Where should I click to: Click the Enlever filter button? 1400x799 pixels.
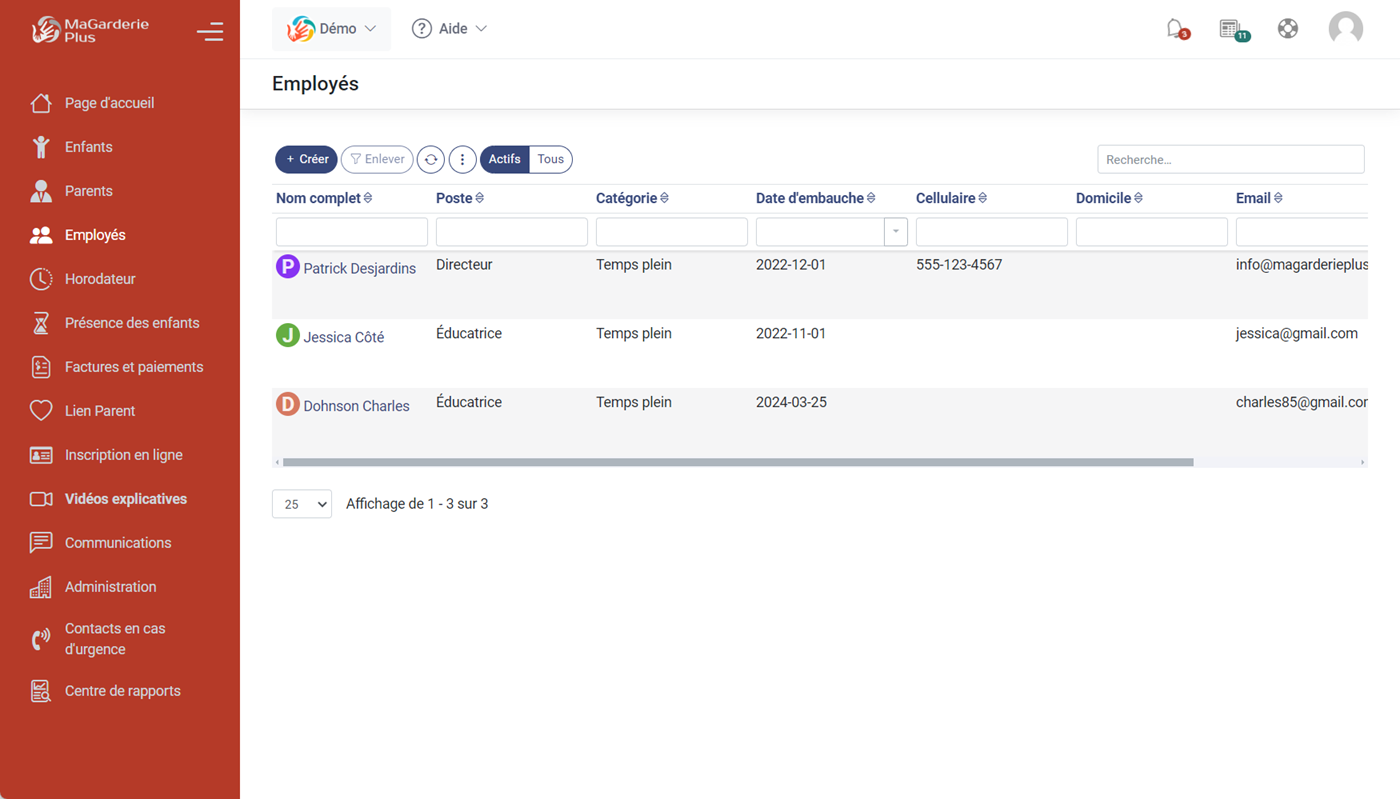point(377,159)
